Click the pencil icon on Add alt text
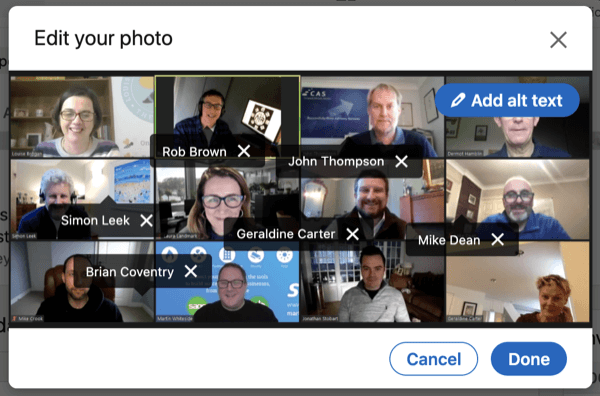600x396 pixels. (x=458, y=100)
